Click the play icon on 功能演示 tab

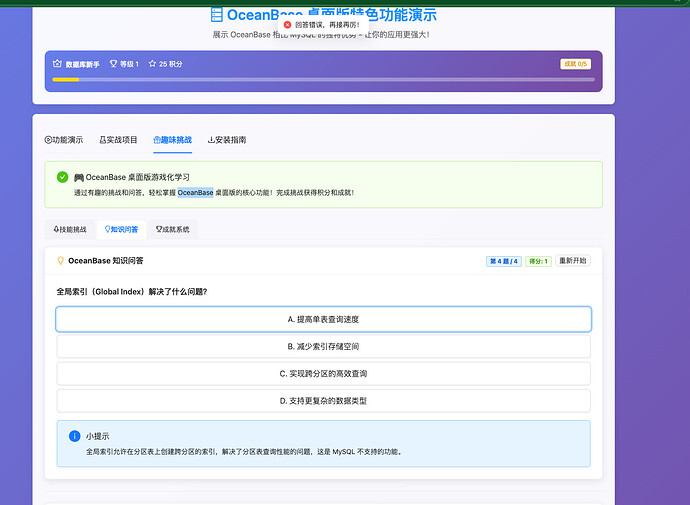(x=48, y=140)
